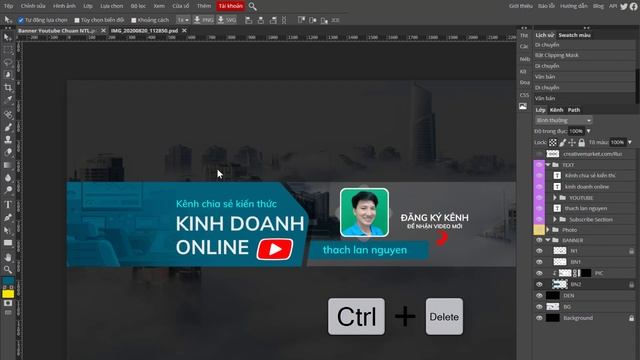This screenshot has width=640, height=360.
Task: Select the Gradient tool
Action: 8,165
